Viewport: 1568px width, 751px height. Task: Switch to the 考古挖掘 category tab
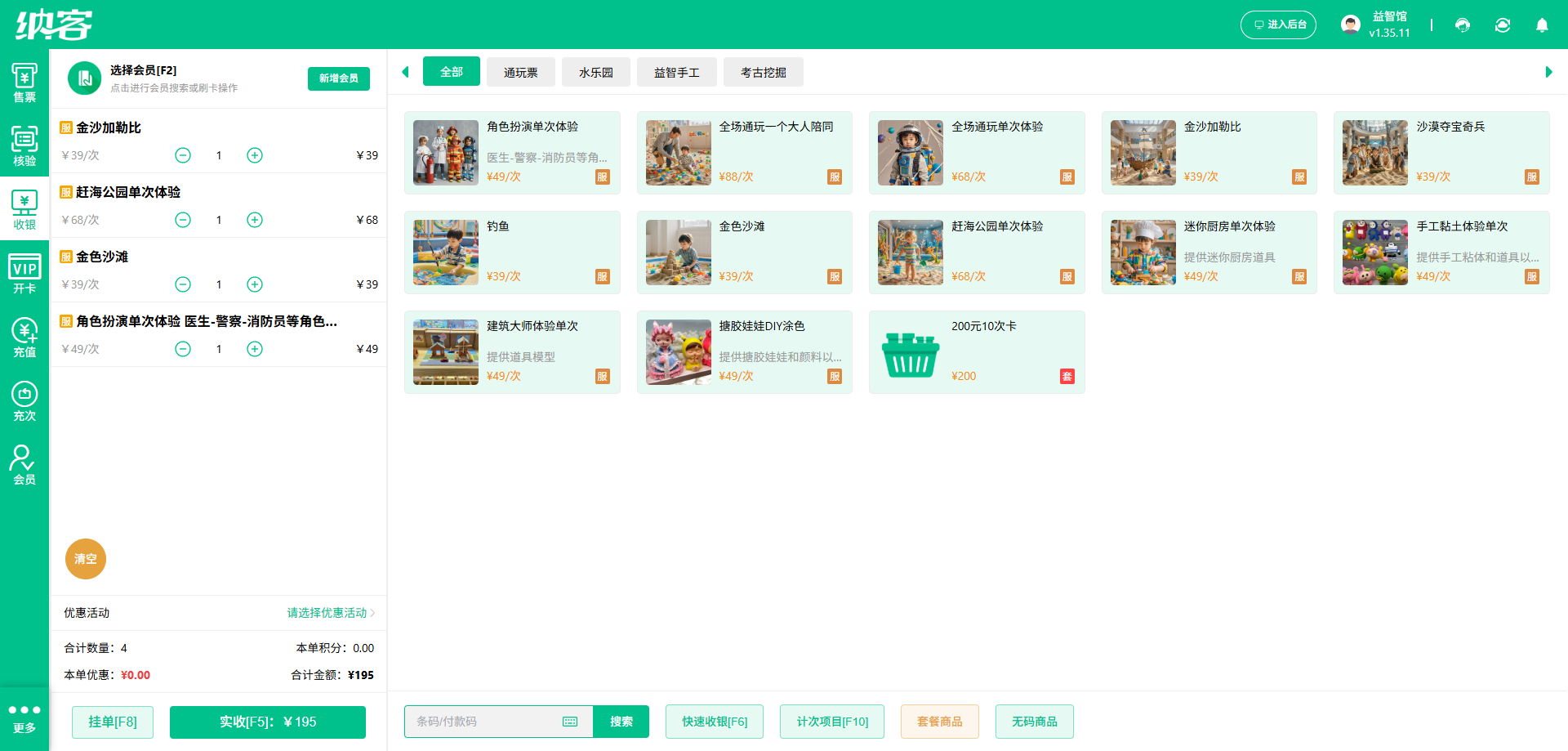[764, 72]
